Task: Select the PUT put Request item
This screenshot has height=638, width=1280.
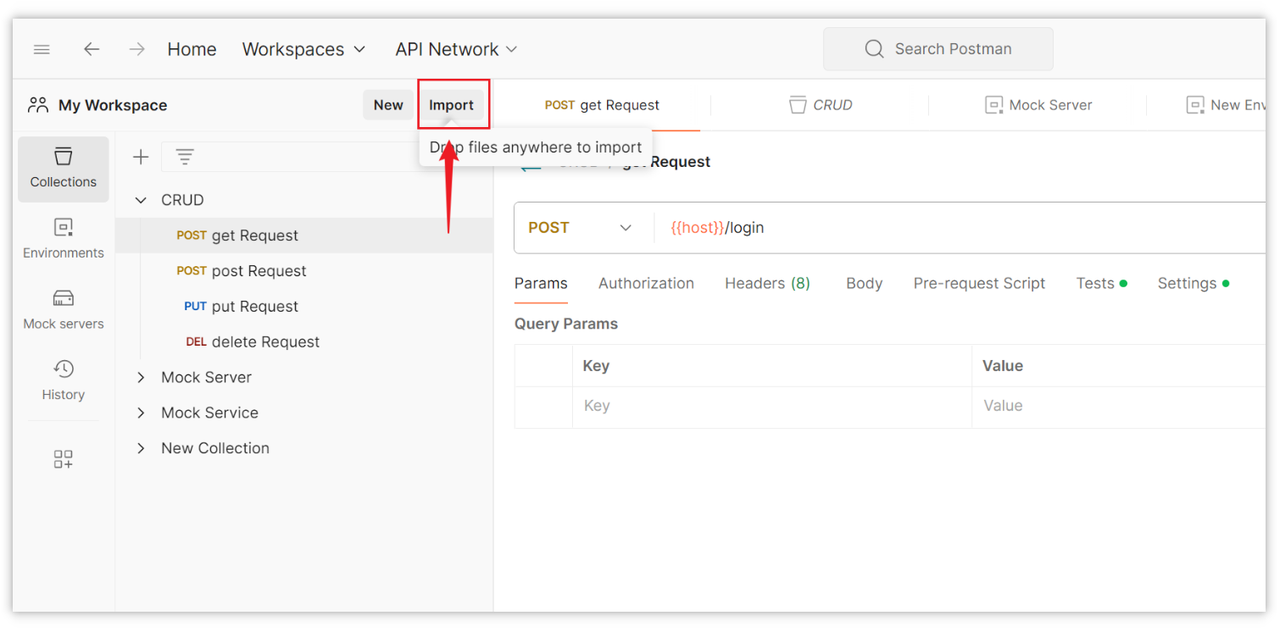Action: (x=304, y=307)
